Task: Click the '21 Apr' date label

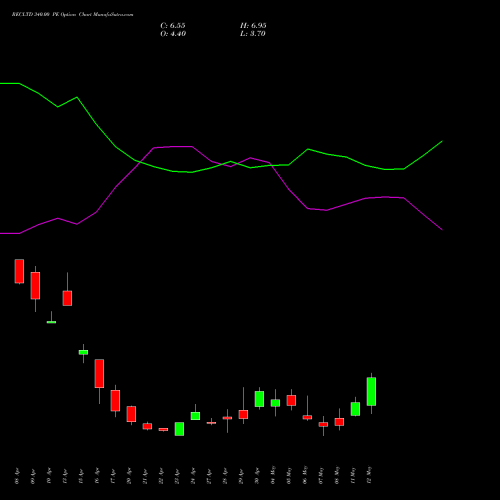Action: tap(145, 476)
